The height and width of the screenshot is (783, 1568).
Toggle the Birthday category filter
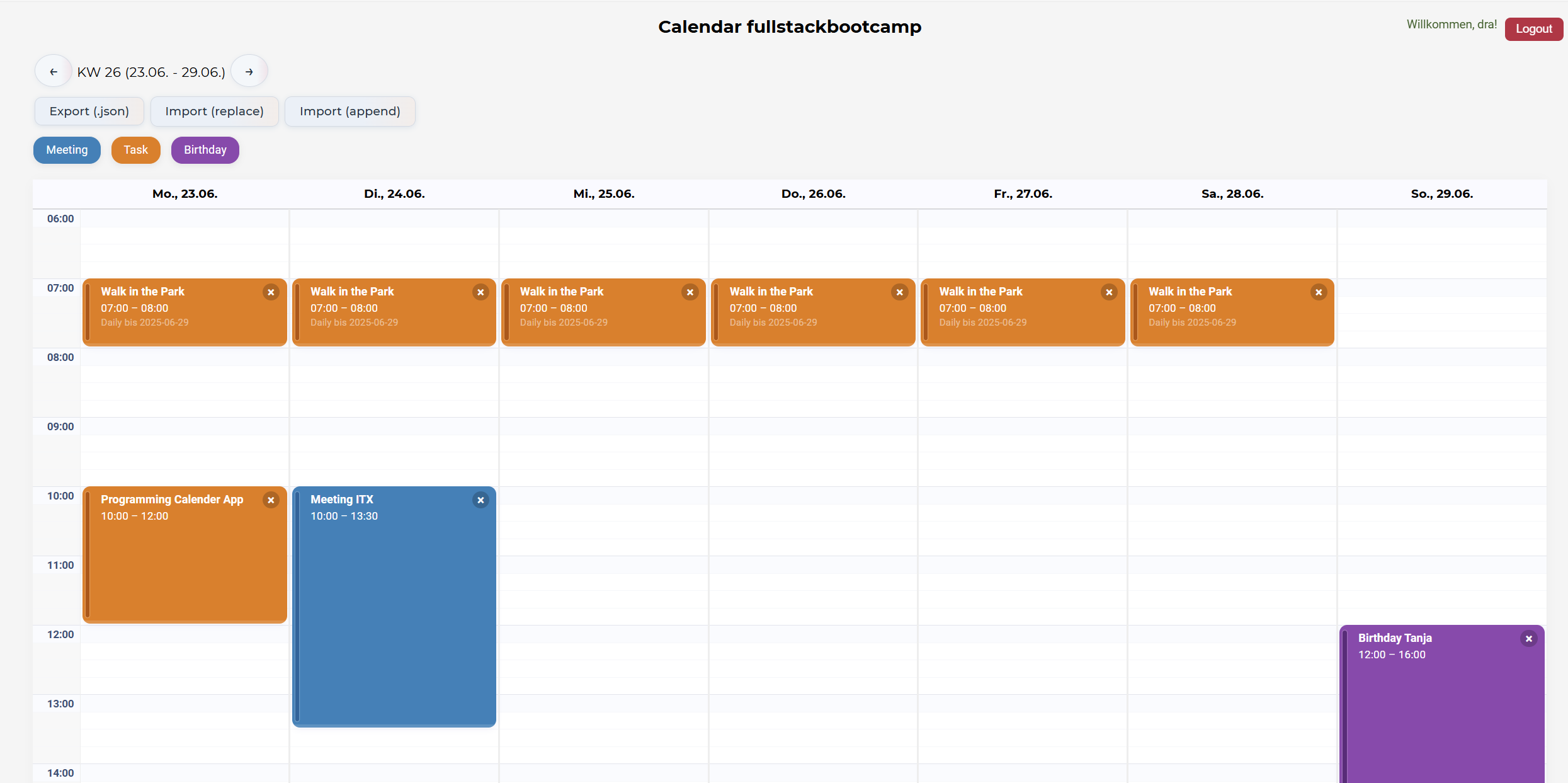pos(205,150)
